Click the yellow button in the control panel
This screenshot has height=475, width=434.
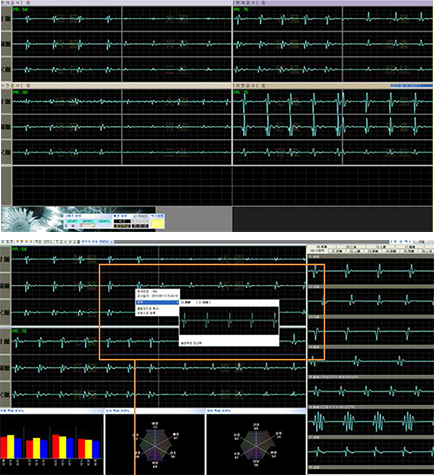tap(158, 223)
